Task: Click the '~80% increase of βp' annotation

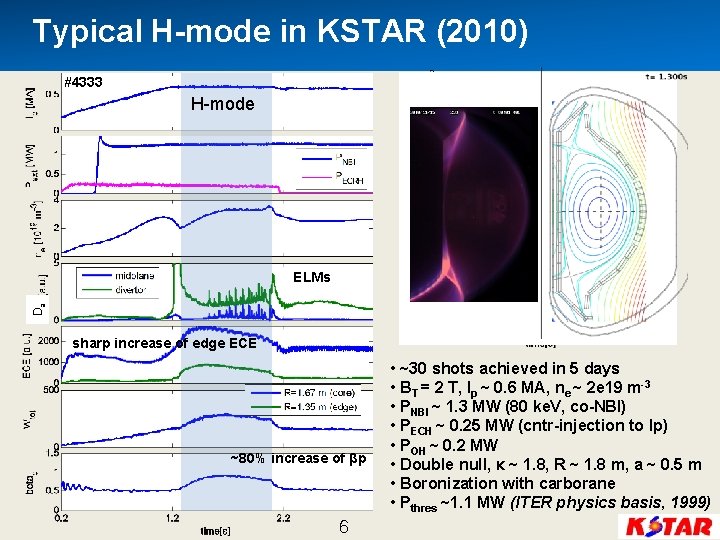Action: click(298, 458)
